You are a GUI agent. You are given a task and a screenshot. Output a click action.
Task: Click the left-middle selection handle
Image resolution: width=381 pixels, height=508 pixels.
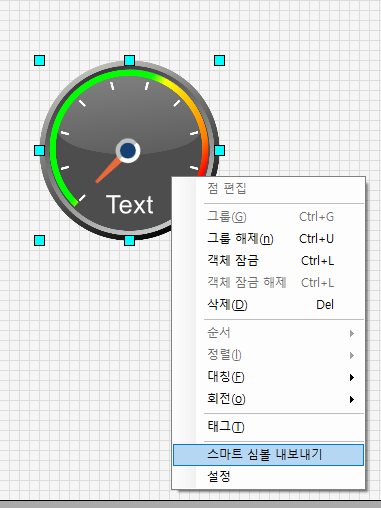coord(39,150)
